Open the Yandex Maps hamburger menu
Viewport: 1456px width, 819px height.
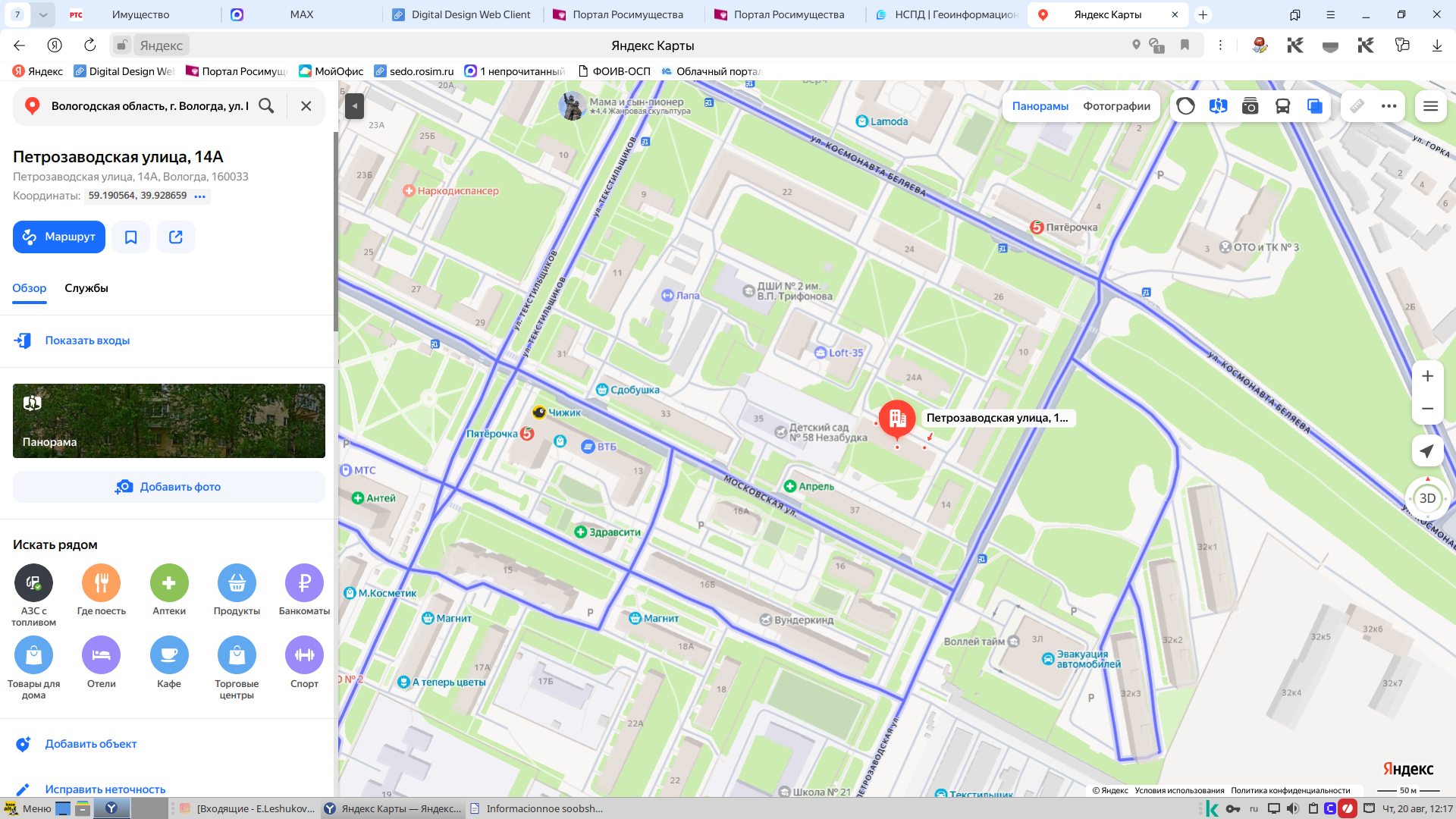tap(1431, 106)
